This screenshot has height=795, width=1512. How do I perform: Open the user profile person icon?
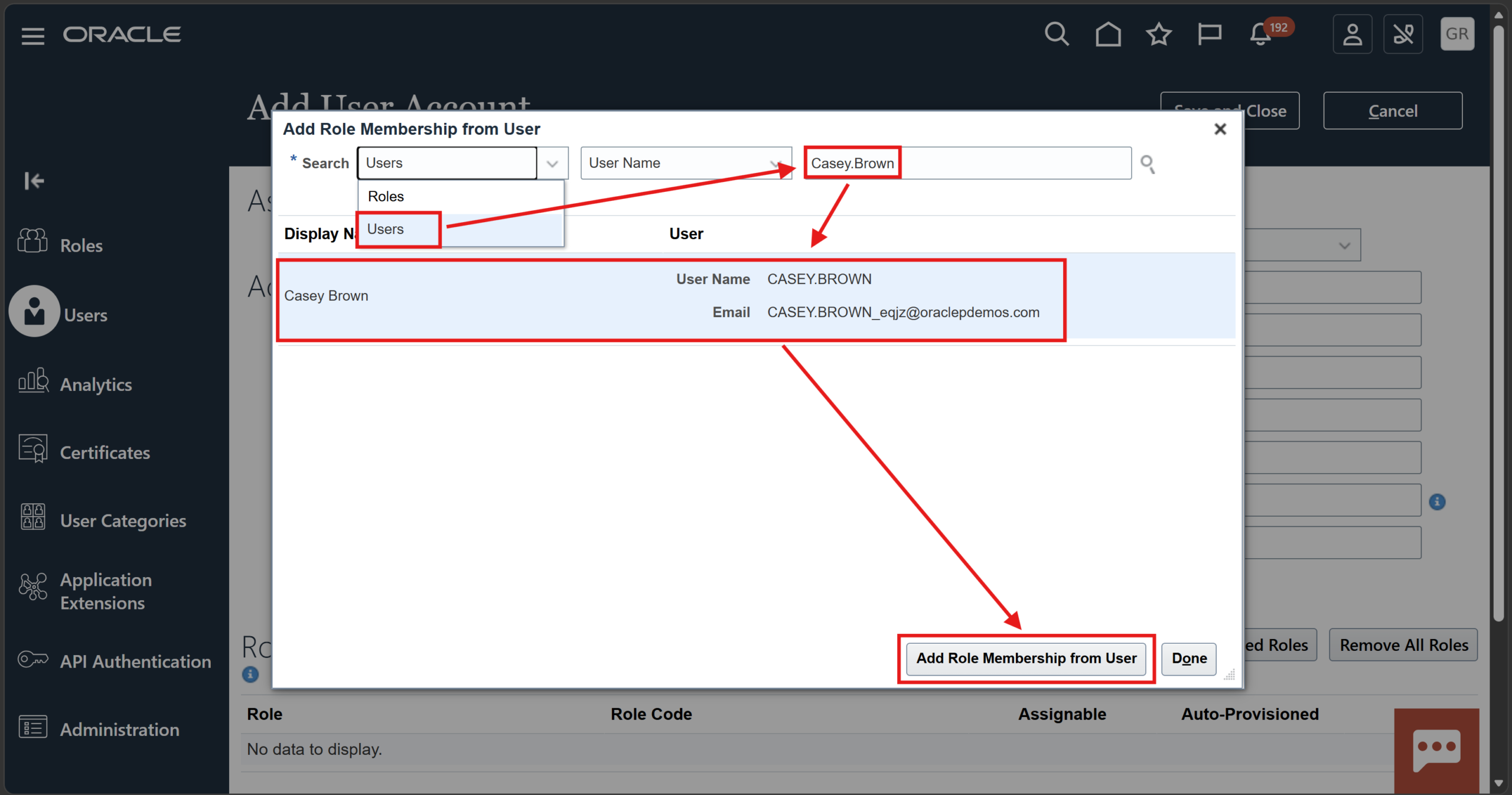click(1353, 34)
